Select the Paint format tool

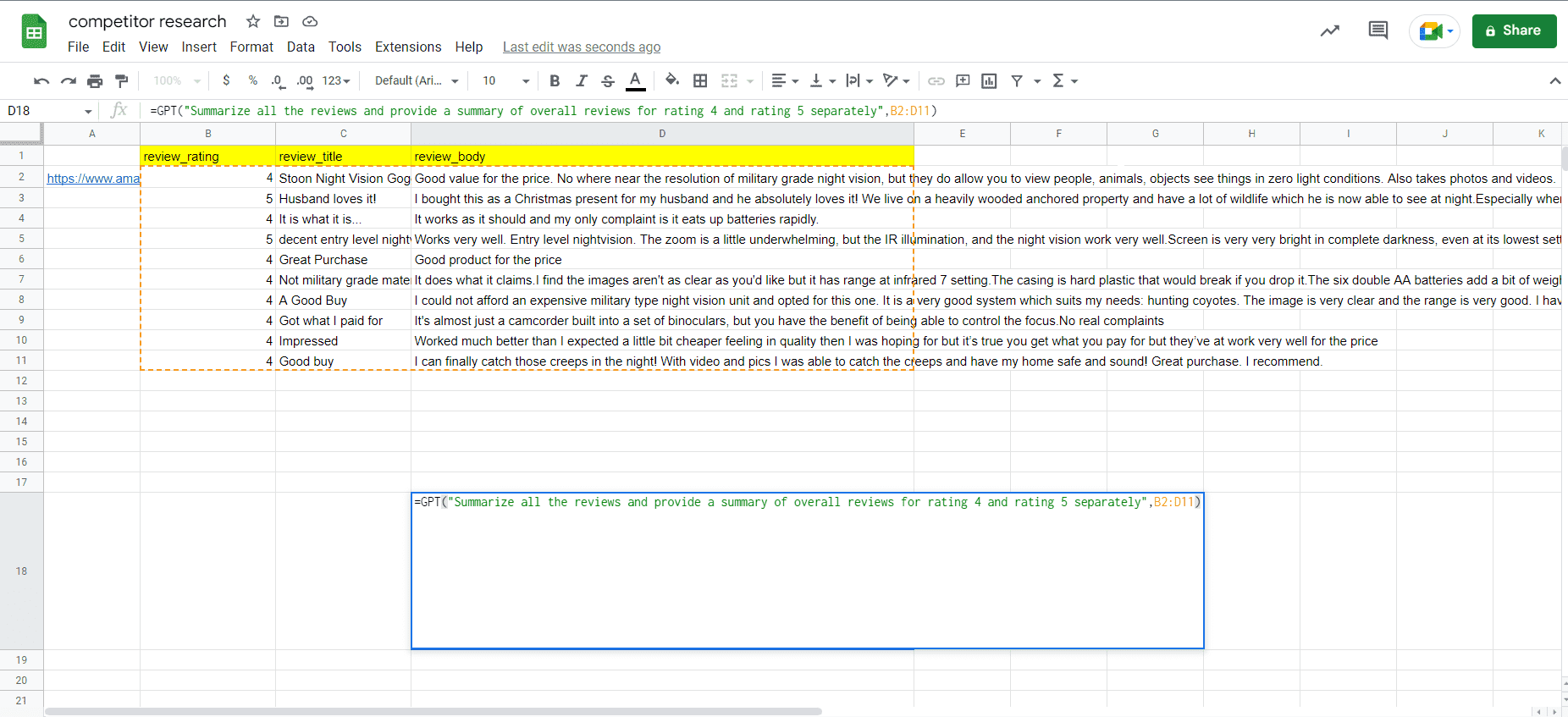coord(122,81)
